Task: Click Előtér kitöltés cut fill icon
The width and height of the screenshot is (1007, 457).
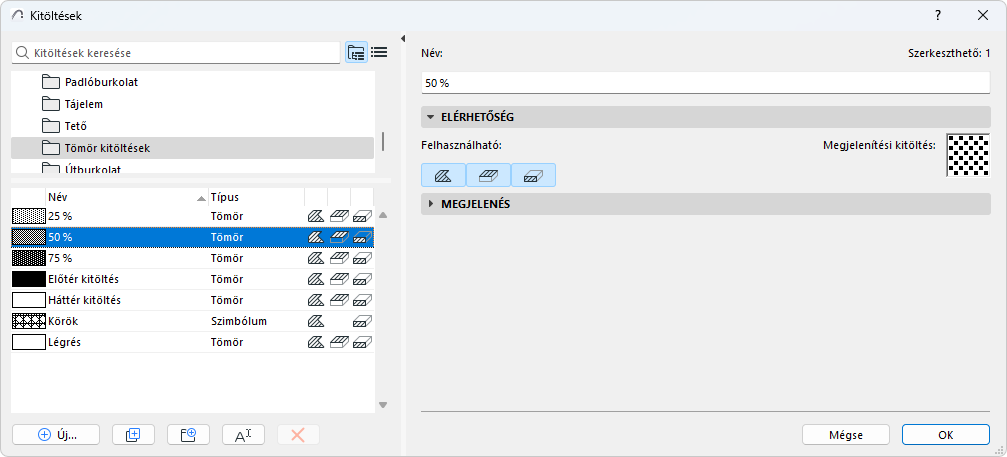Action: pyautogui.click(x=363, y=279)
